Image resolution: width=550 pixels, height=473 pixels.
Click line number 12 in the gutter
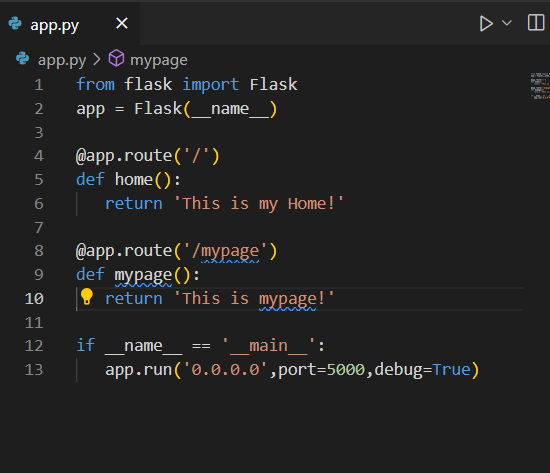pyautogui.click(x=34, y=346)
